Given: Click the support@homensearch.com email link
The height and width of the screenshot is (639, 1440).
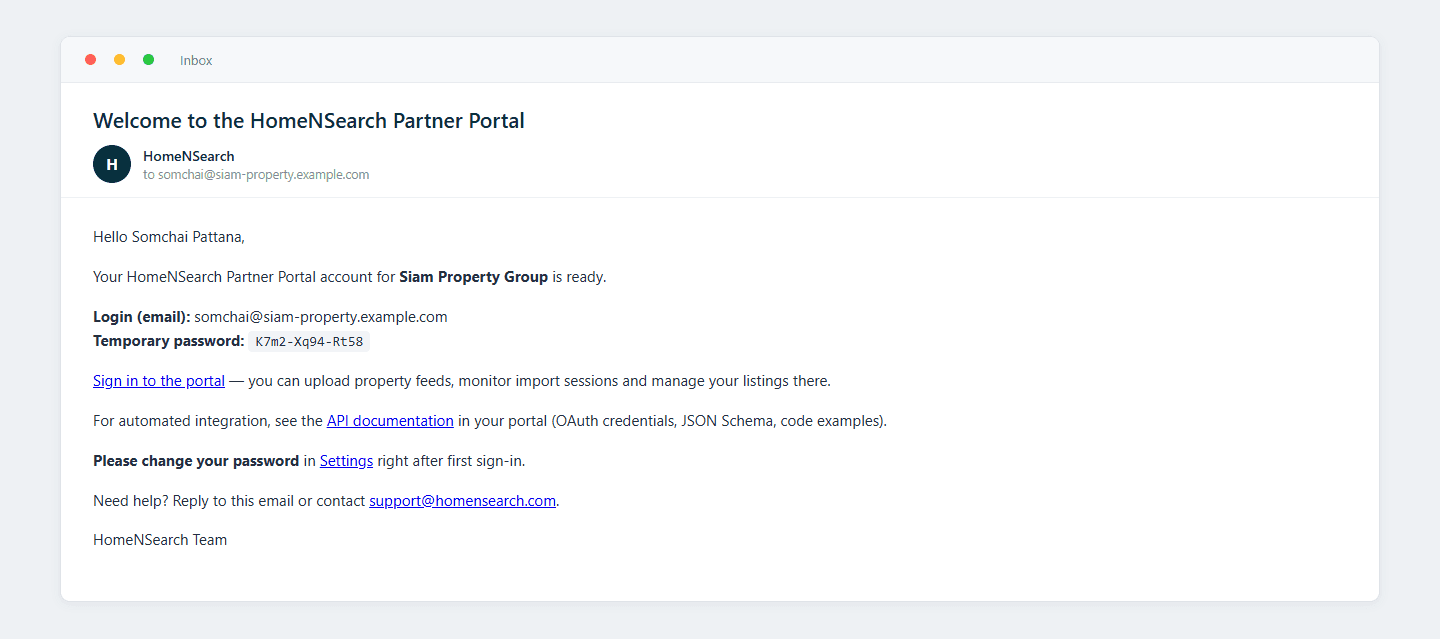Looking at the screenshot, I should click(462, 501).
